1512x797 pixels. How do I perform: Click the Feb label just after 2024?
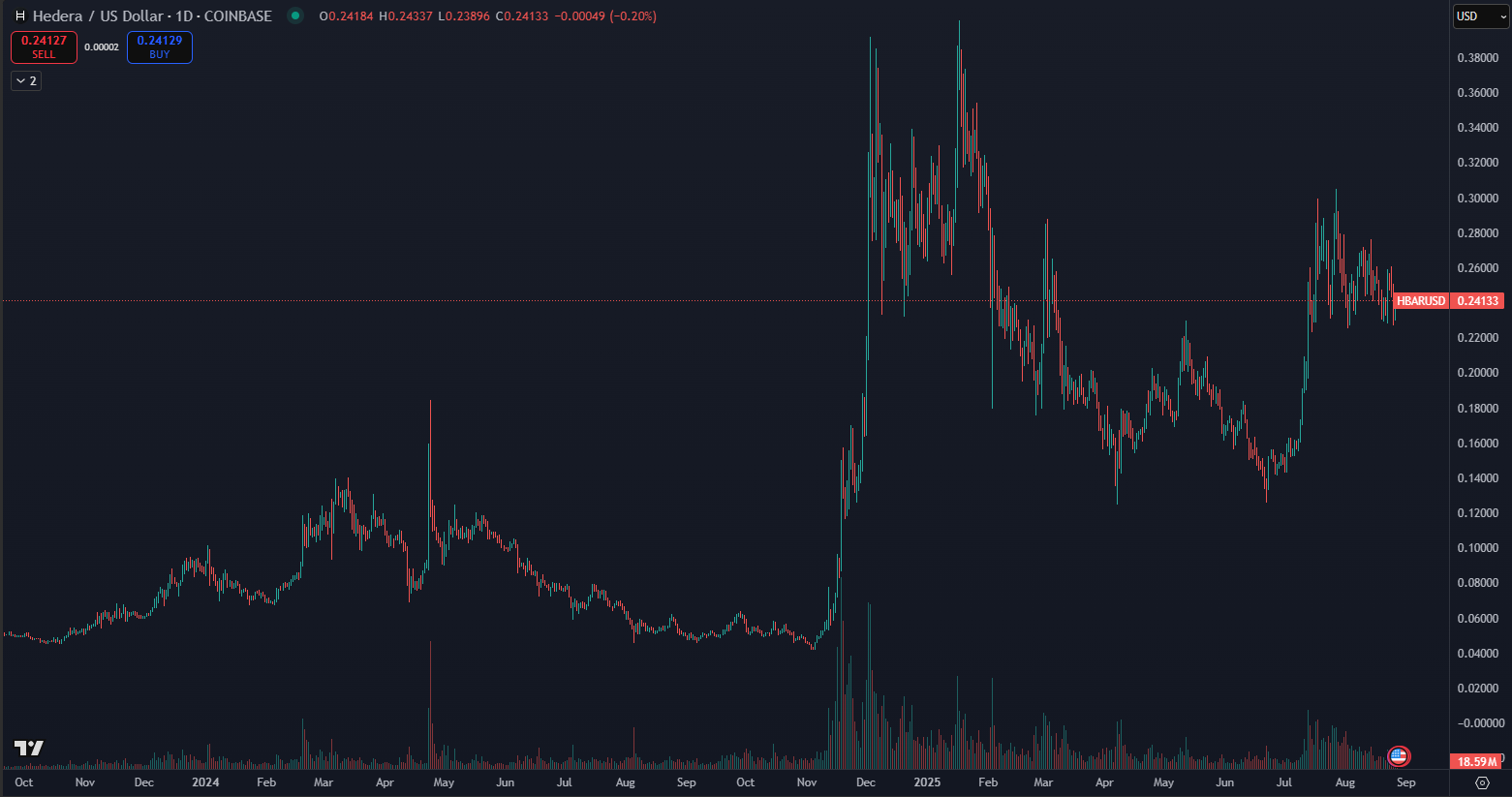(266, 782)
